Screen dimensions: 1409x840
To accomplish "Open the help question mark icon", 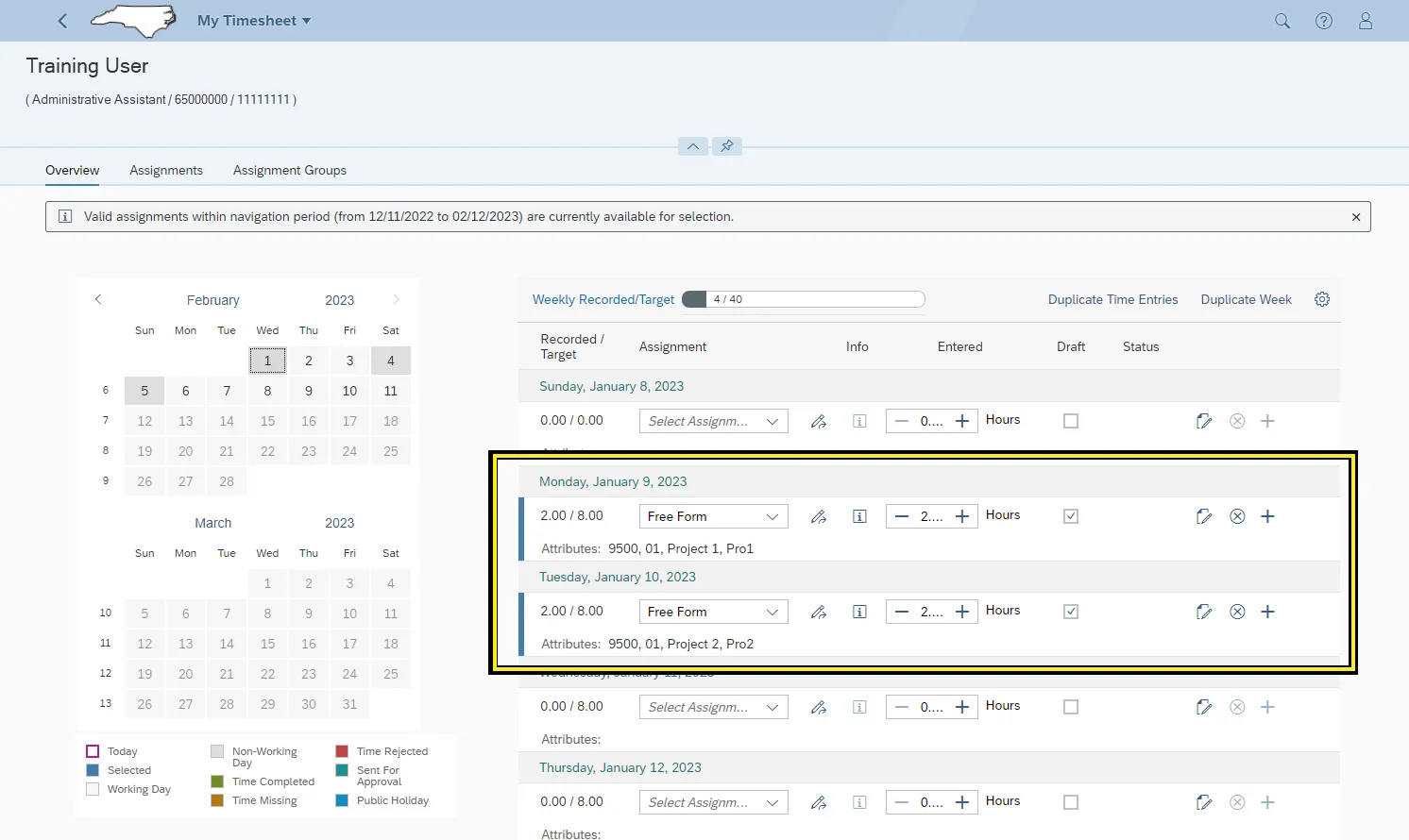I will point(1323,21).
